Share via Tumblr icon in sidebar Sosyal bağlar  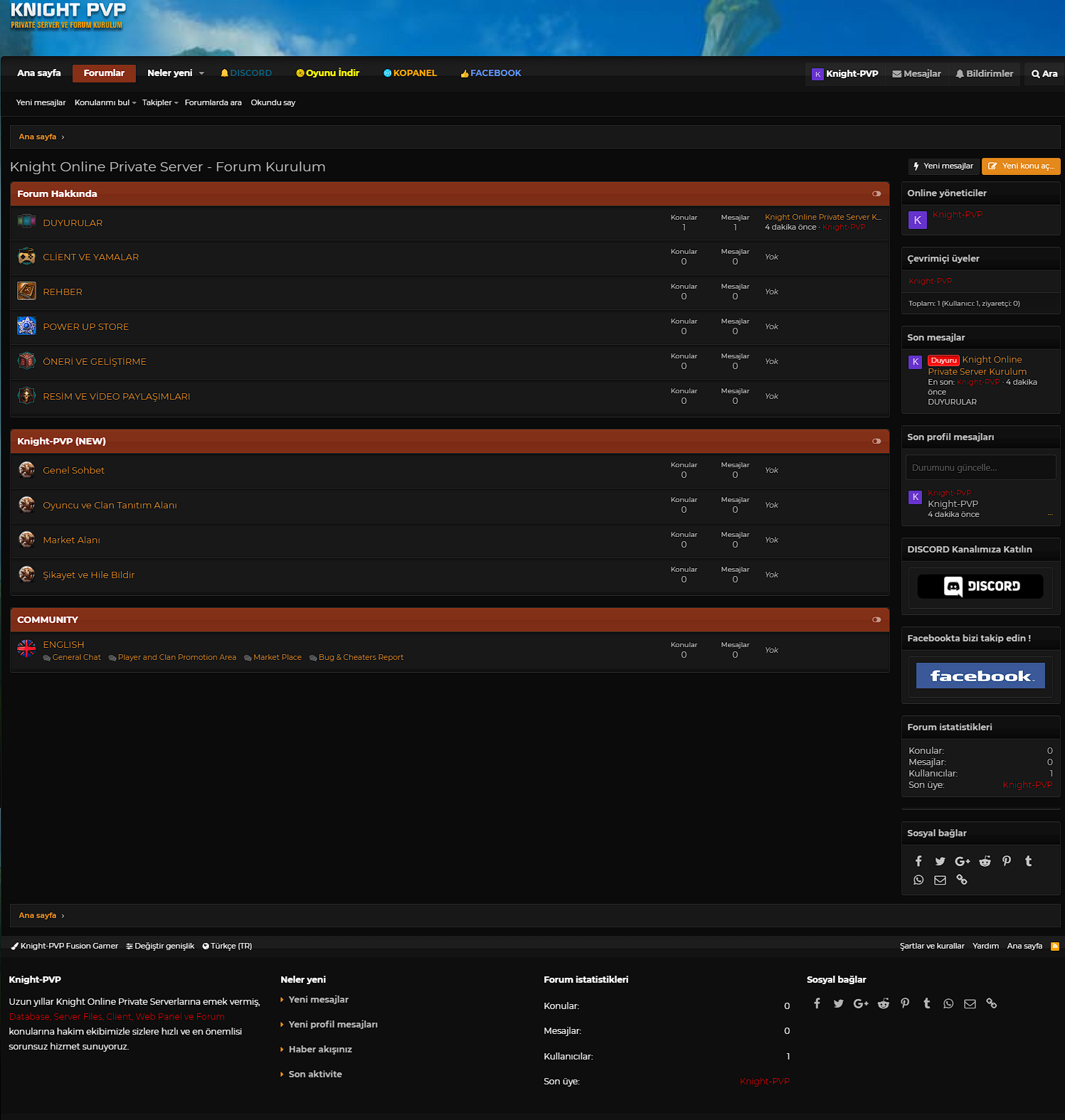[1028, 861]
